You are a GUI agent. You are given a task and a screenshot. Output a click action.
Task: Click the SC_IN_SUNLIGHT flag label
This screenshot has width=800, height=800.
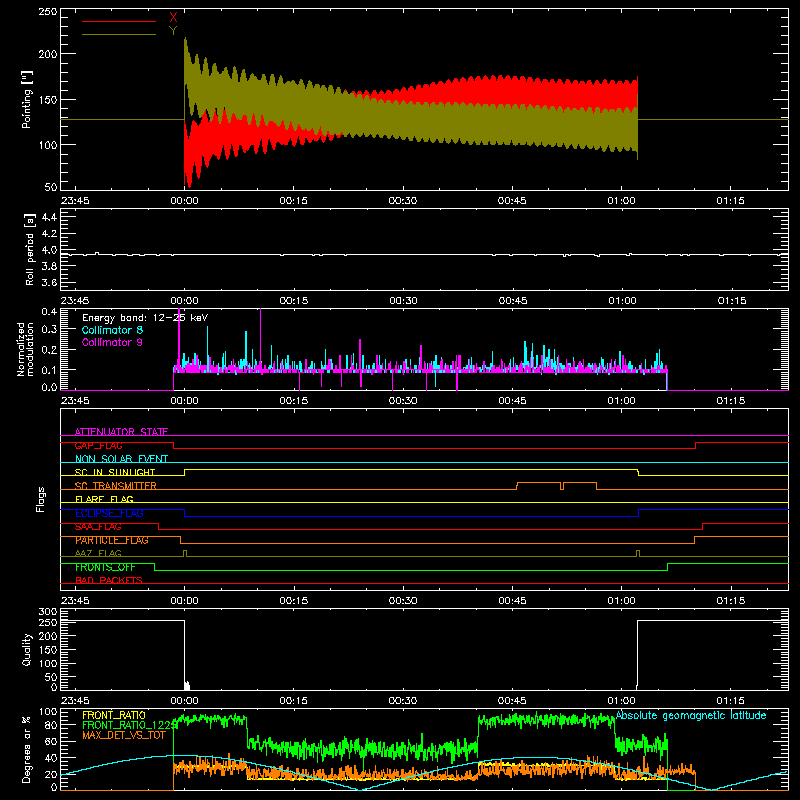point(115,472)
